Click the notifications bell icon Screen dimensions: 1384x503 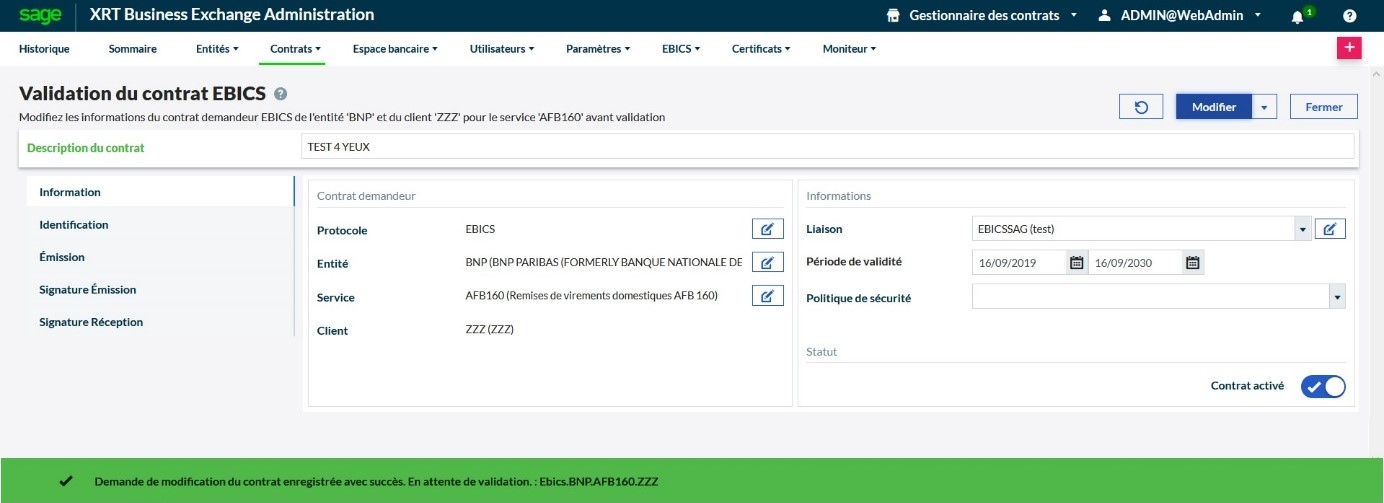coord(1298,16)
